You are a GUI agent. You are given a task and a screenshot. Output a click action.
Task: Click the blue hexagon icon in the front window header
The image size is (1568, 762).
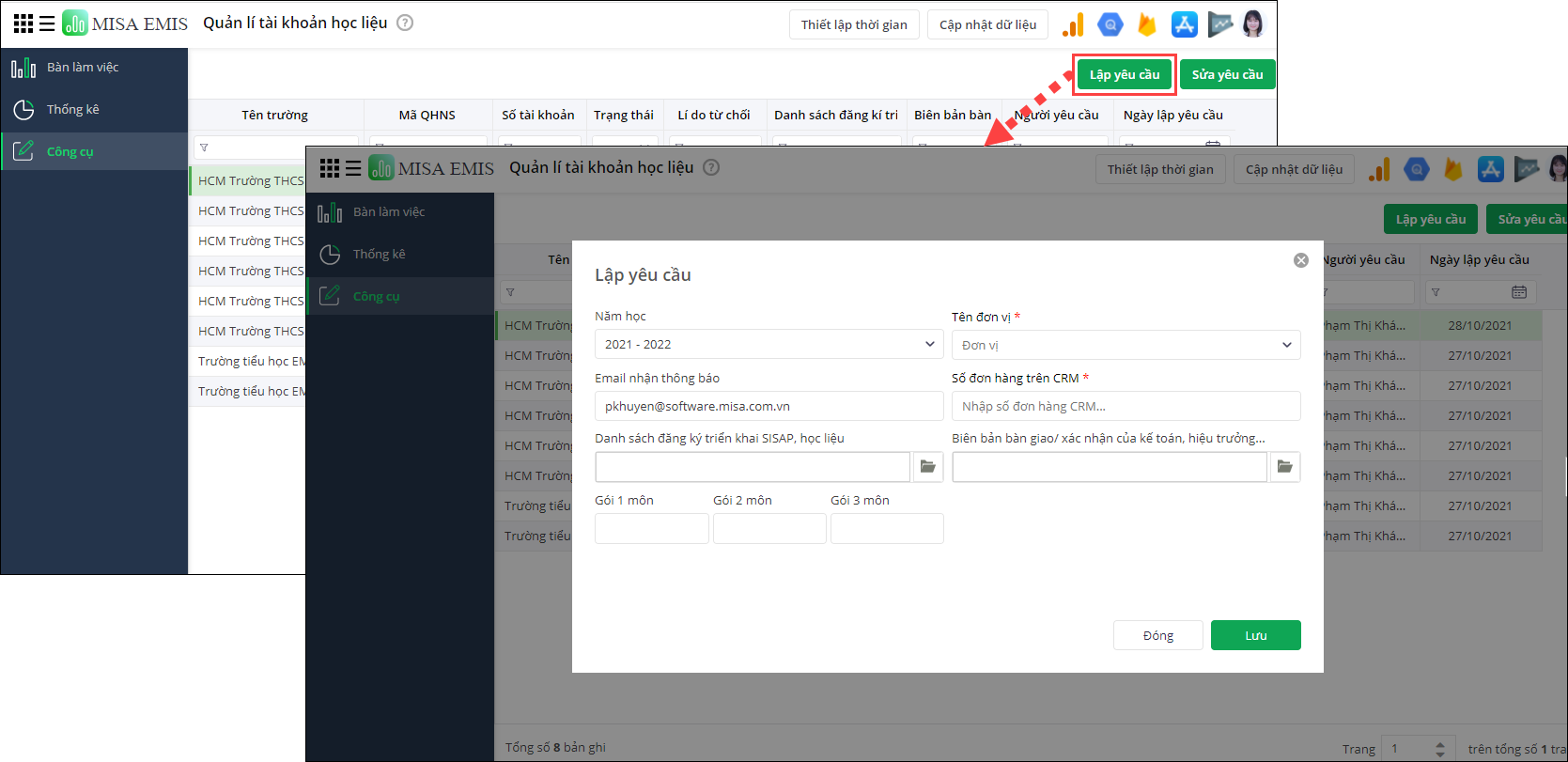pyautogui.click(x=1417, y=169)
